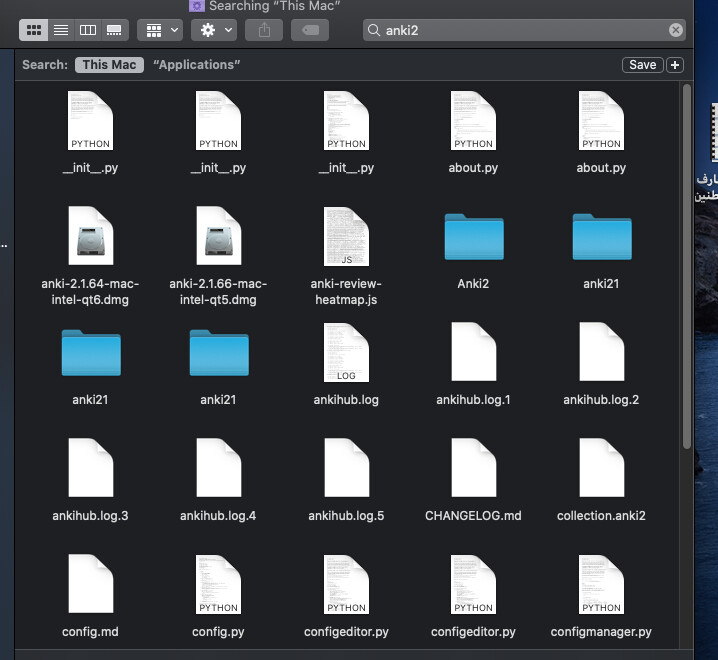Click the Share toolbar button
The image size is (718, 660).
pyautogui.click(x=265, y=30)
